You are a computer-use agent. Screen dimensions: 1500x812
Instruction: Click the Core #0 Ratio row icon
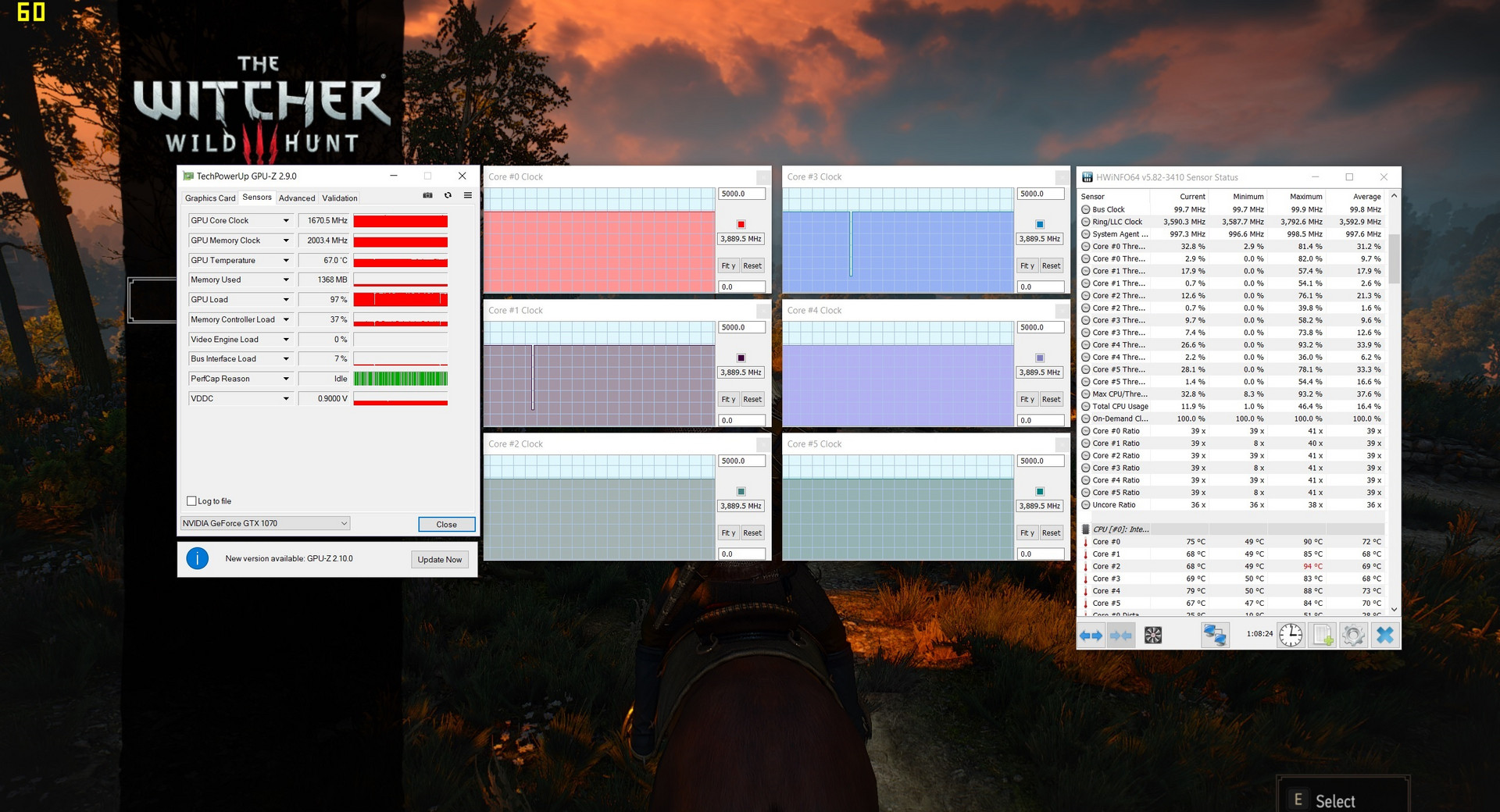(x=1085, y=431)
